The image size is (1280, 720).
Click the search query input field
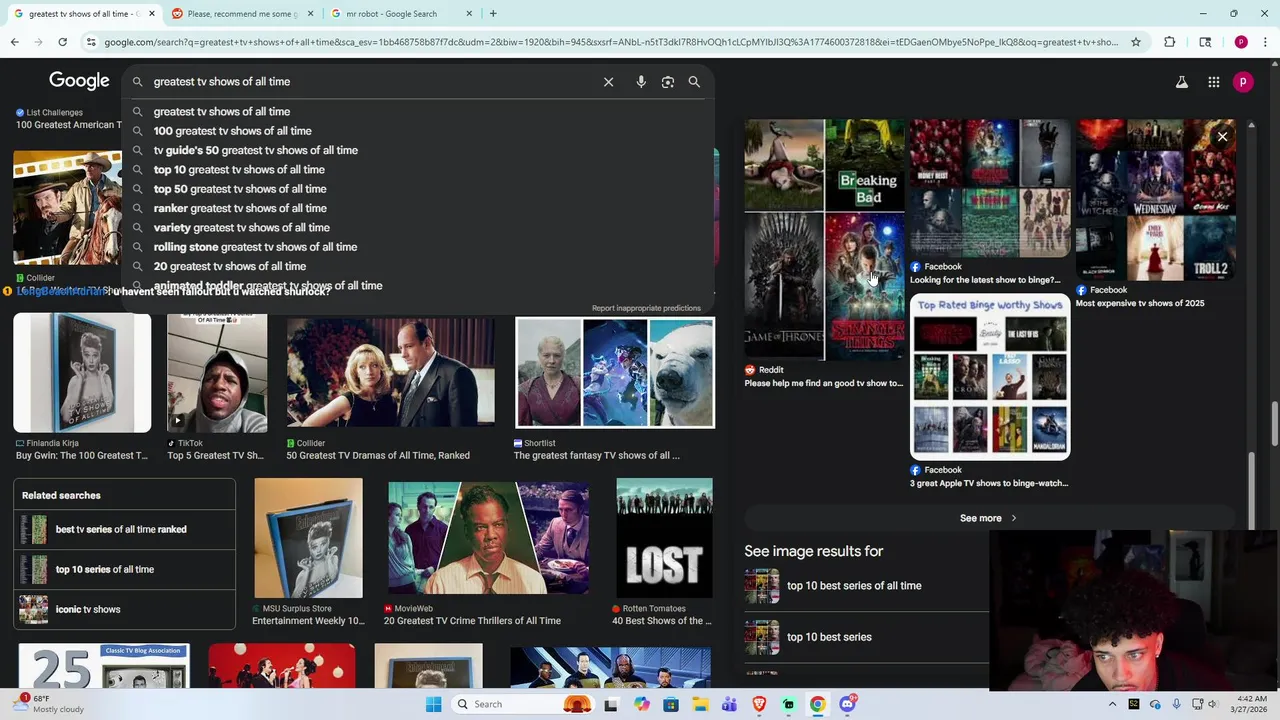tap(370, 82)
